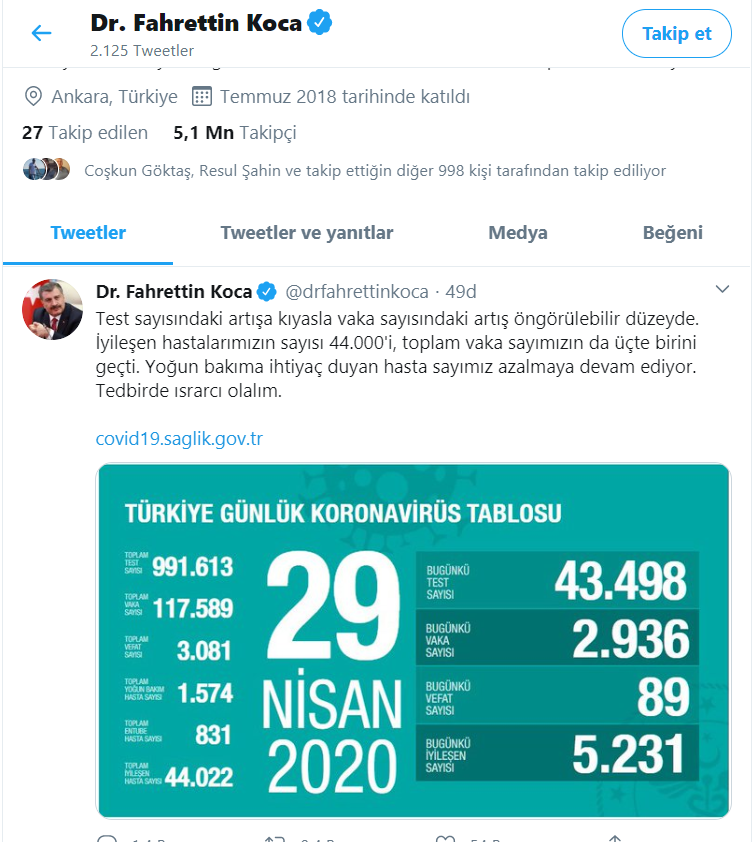Switch to the Medya tab
Screen dimensions: 756x845
517,232
